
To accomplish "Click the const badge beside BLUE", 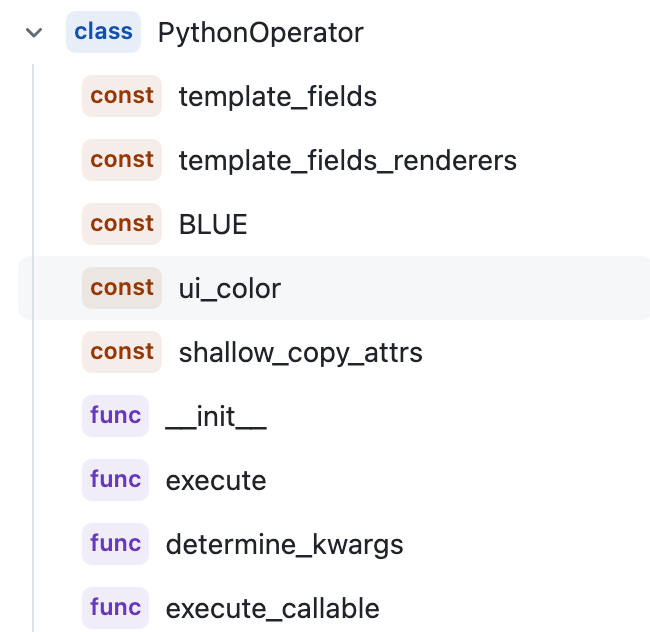I will 122,224.
